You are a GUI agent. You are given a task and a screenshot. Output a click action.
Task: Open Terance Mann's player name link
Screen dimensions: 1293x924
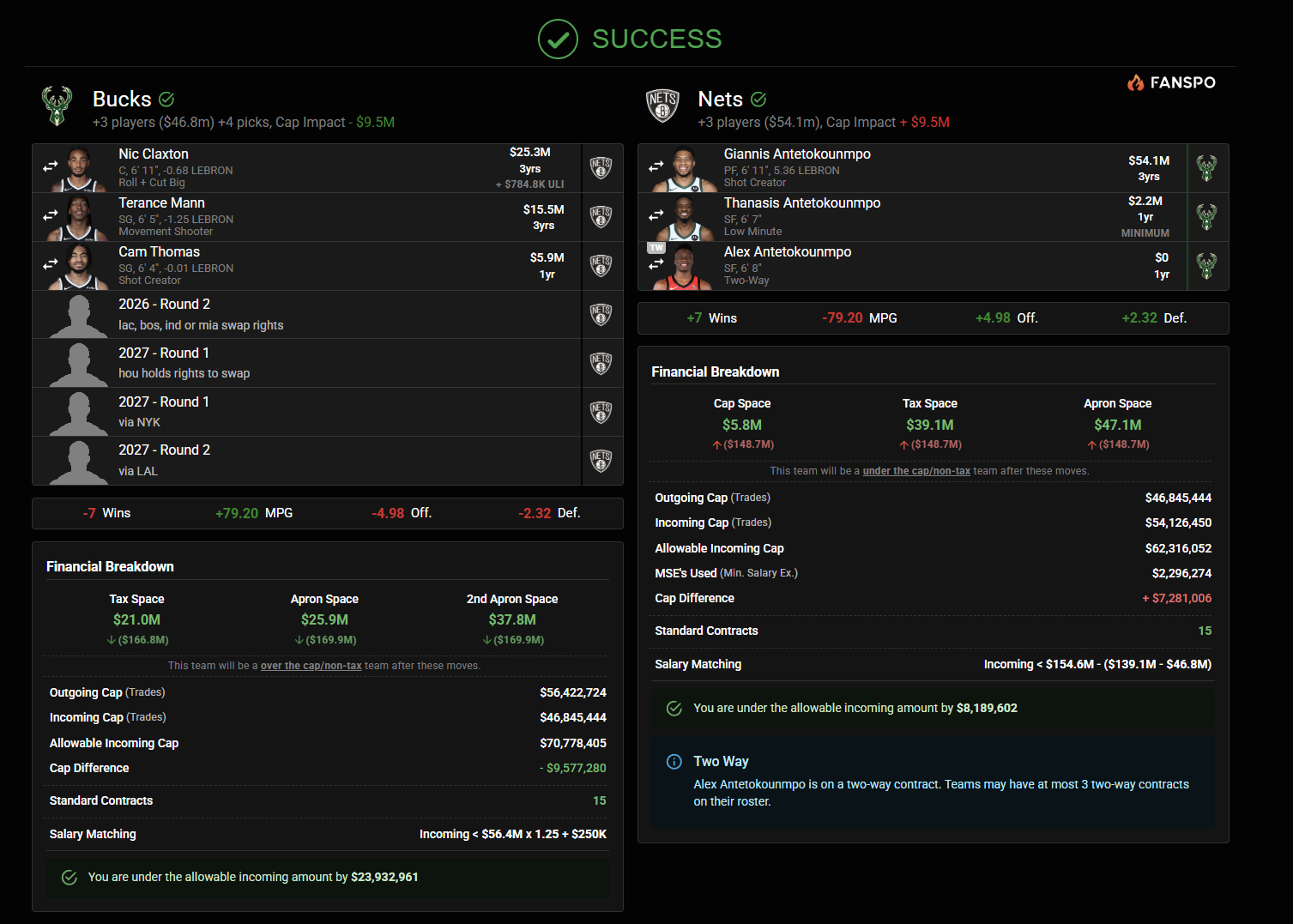[162, 203]
